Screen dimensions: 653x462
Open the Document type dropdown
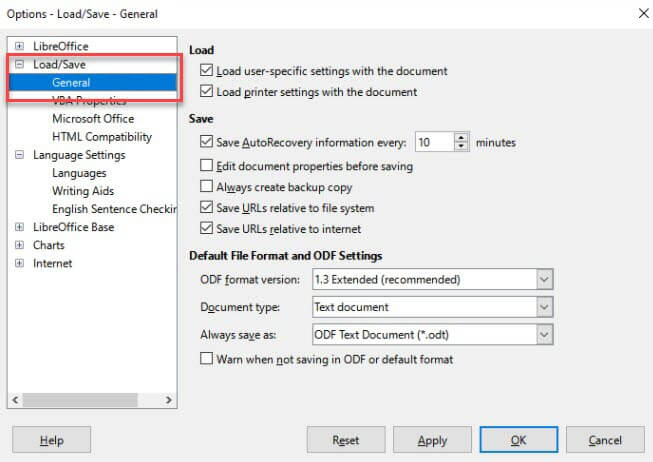coord(432,307)
